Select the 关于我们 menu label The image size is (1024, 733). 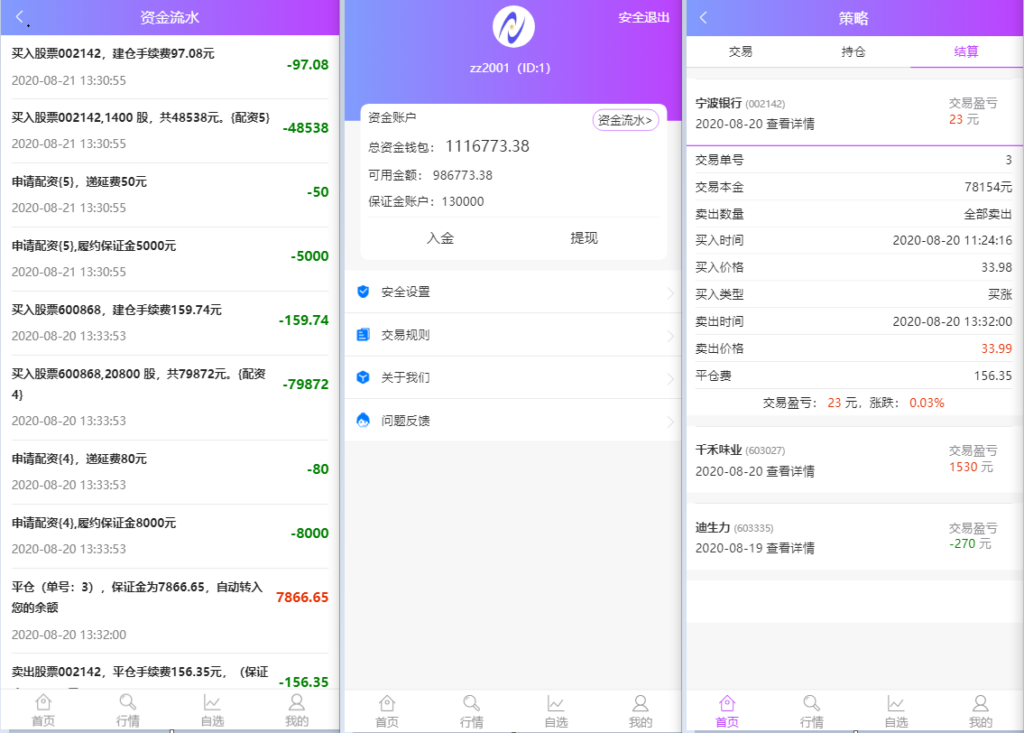[x=406, y=378]
